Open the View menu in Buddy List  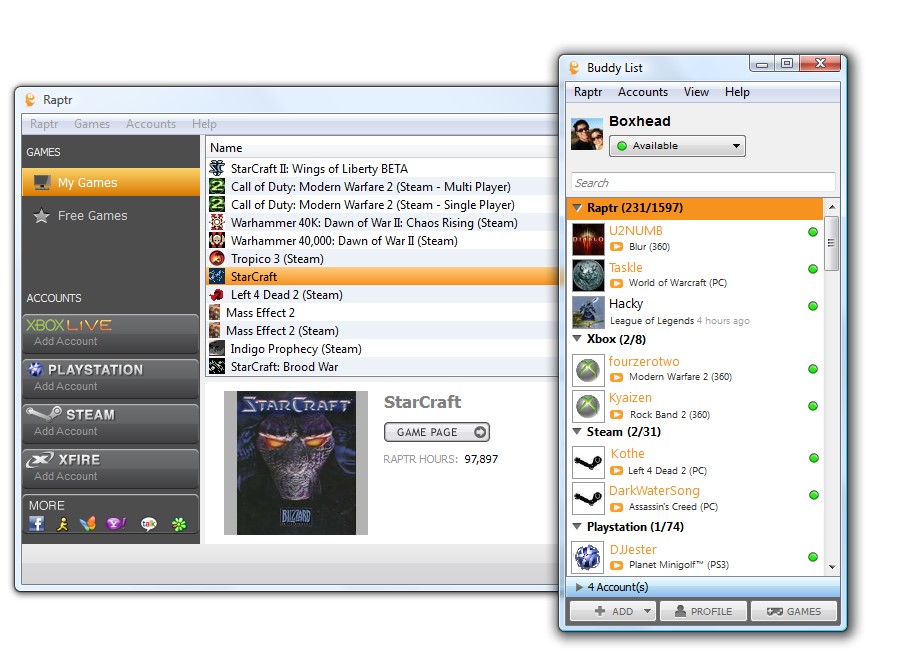coord(696,92)
